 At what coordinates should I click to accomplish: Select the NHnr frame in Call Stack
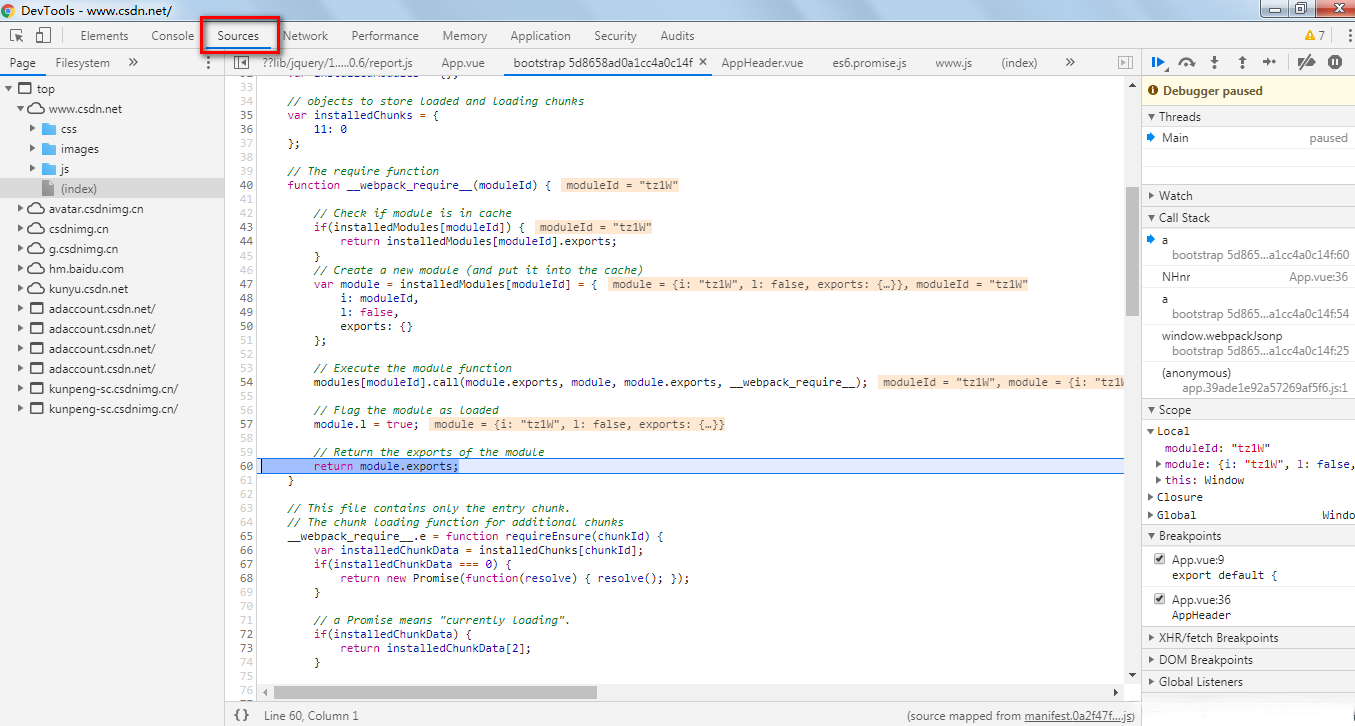[x=1176, y=276]
